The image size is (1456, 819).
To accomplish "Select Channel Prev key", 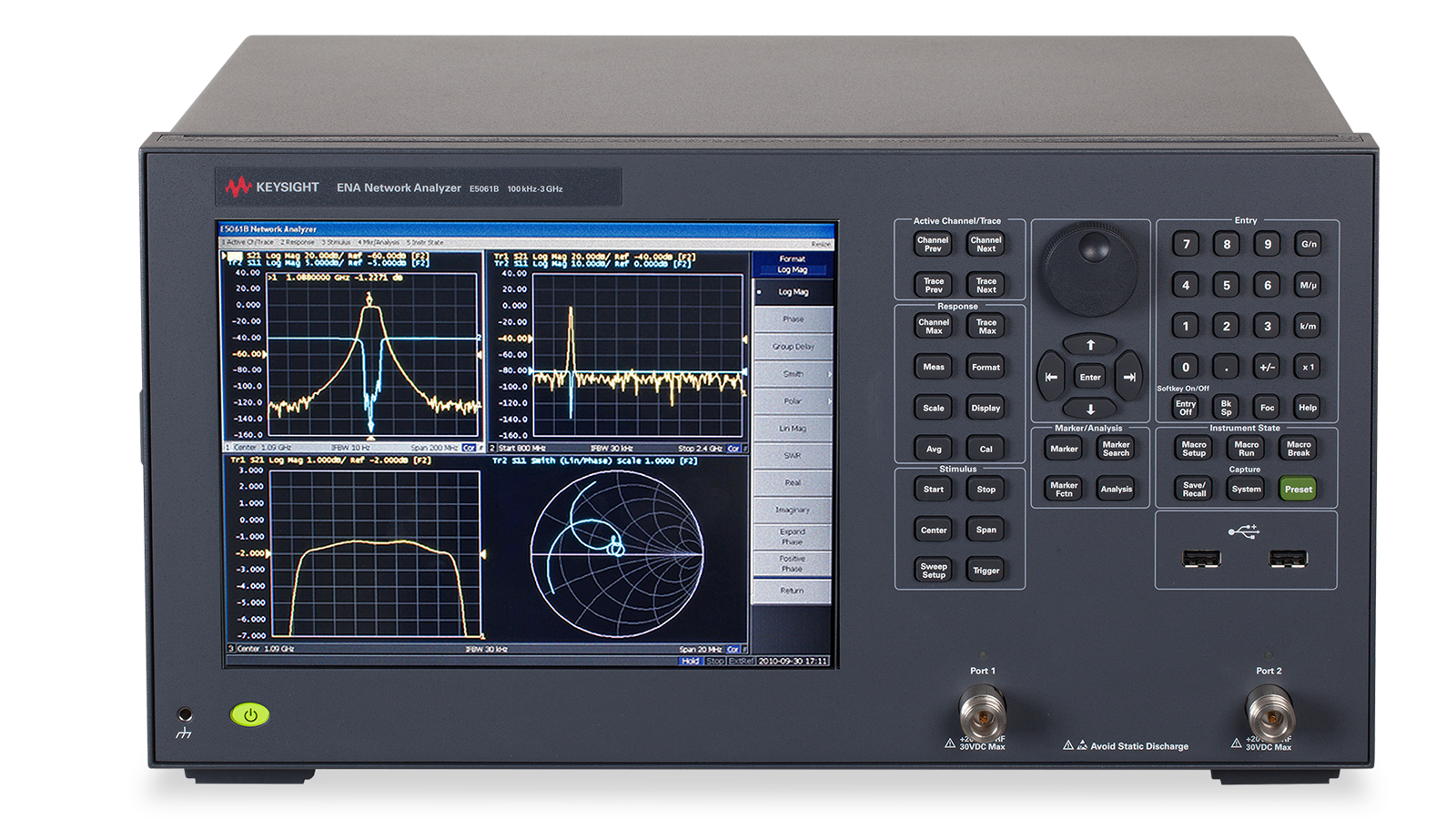I will [x=933, y=244].
